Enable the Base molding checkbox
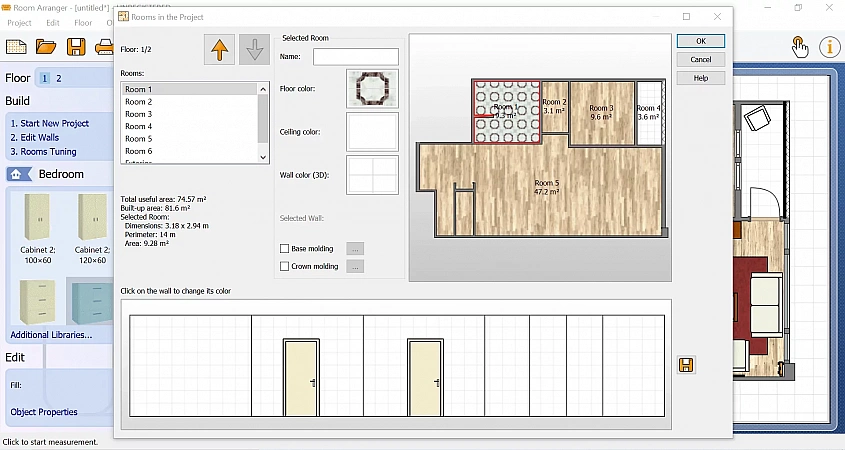845x450 pixels. (285, 248)
